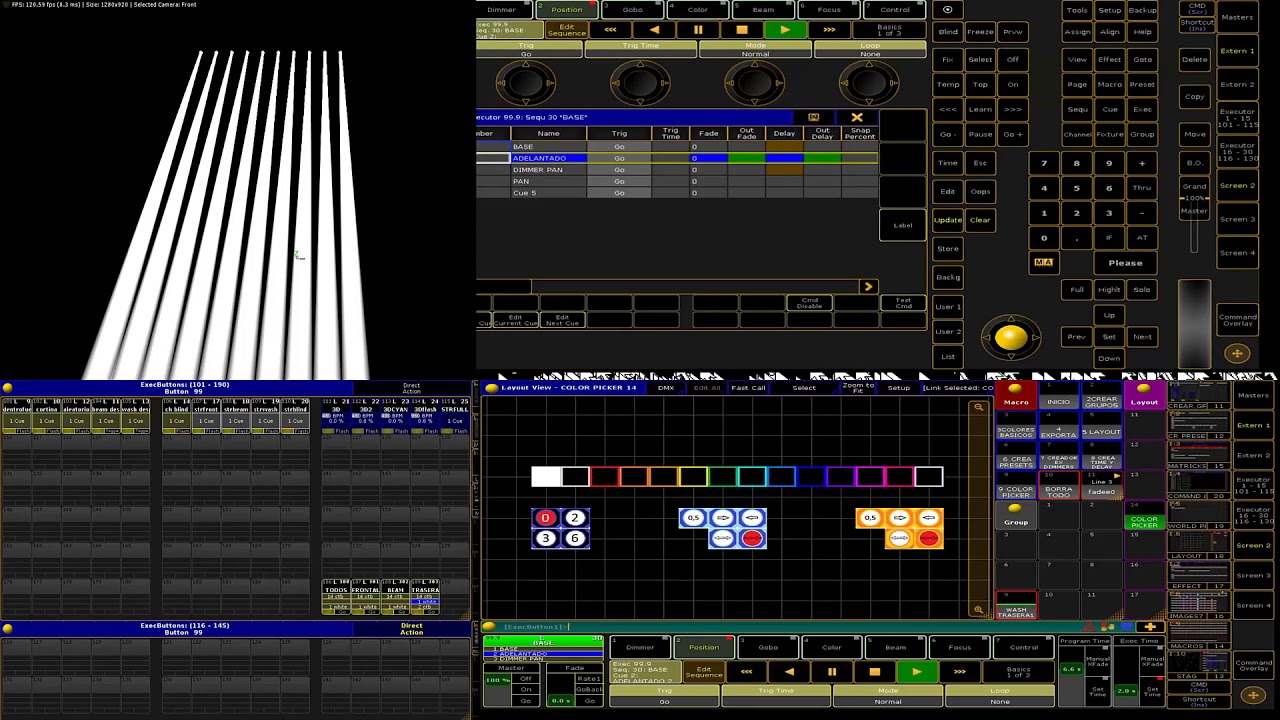Zoom in using upper layout magnifier icon

click(x=978, y=407)
